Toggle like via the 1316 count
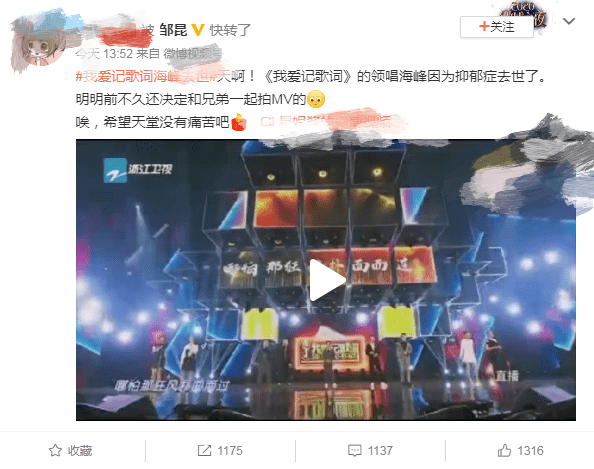This screenshot has height=469, width=594. 530,450
